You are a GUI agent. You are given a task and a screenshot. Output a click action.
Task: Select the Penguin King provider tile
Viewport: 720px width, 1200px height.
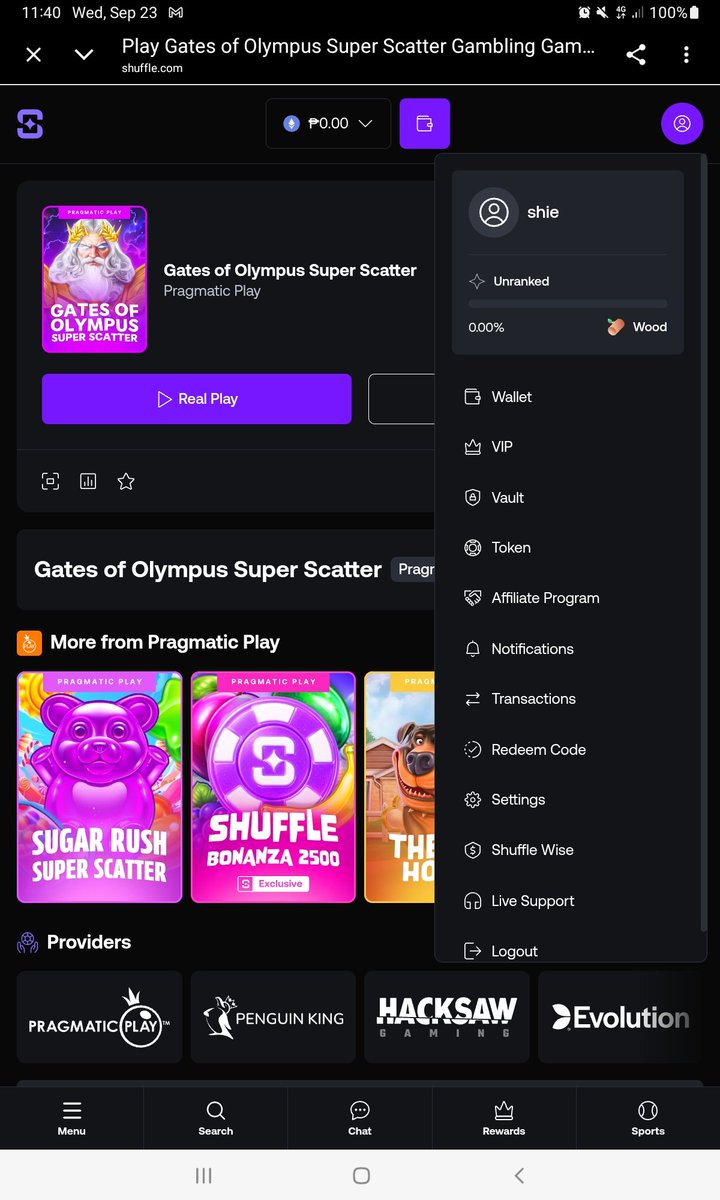273,1017
